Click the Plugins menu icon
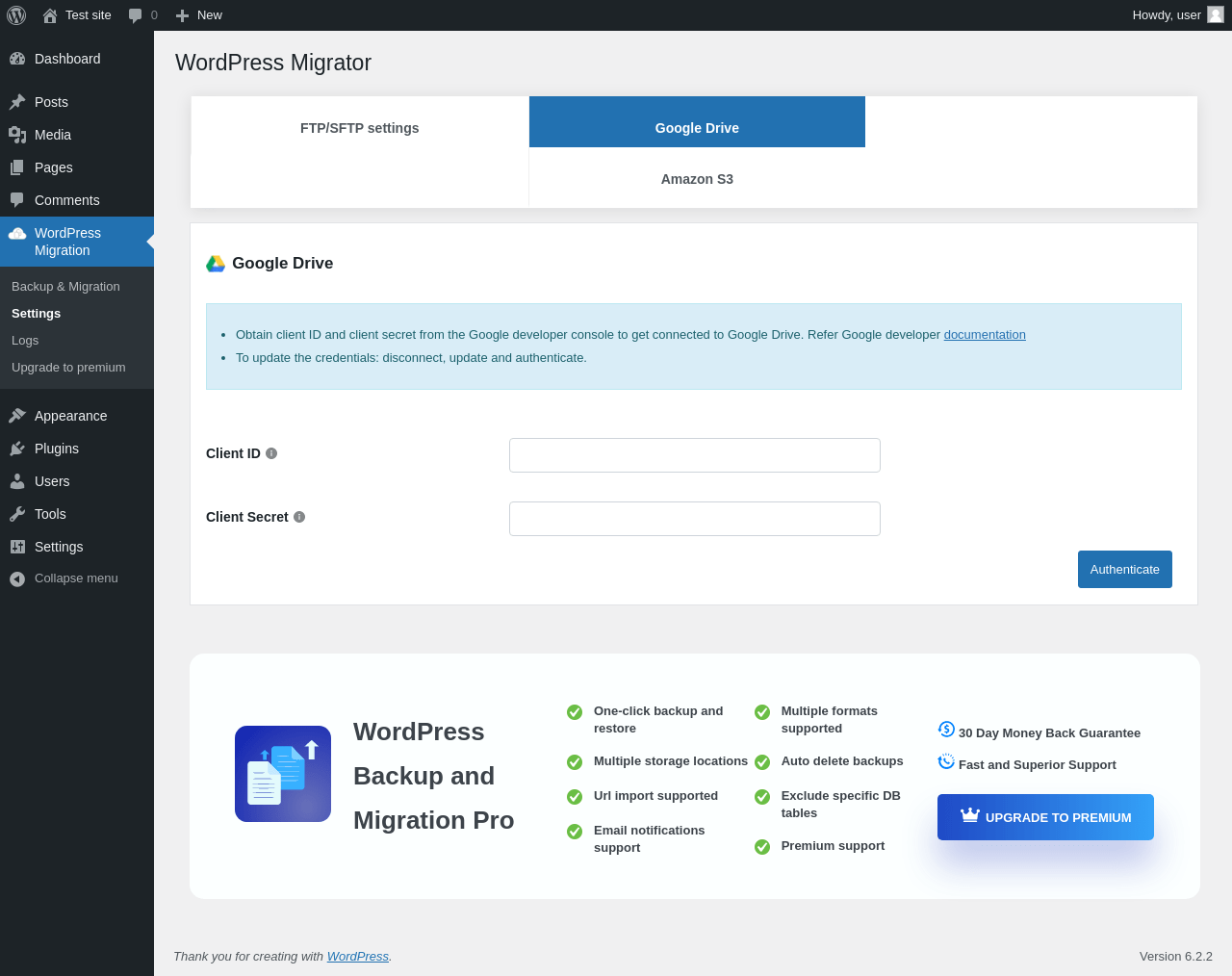This screenshot has width=1232, height=976. pyautogui.click(x=17, y=449)
